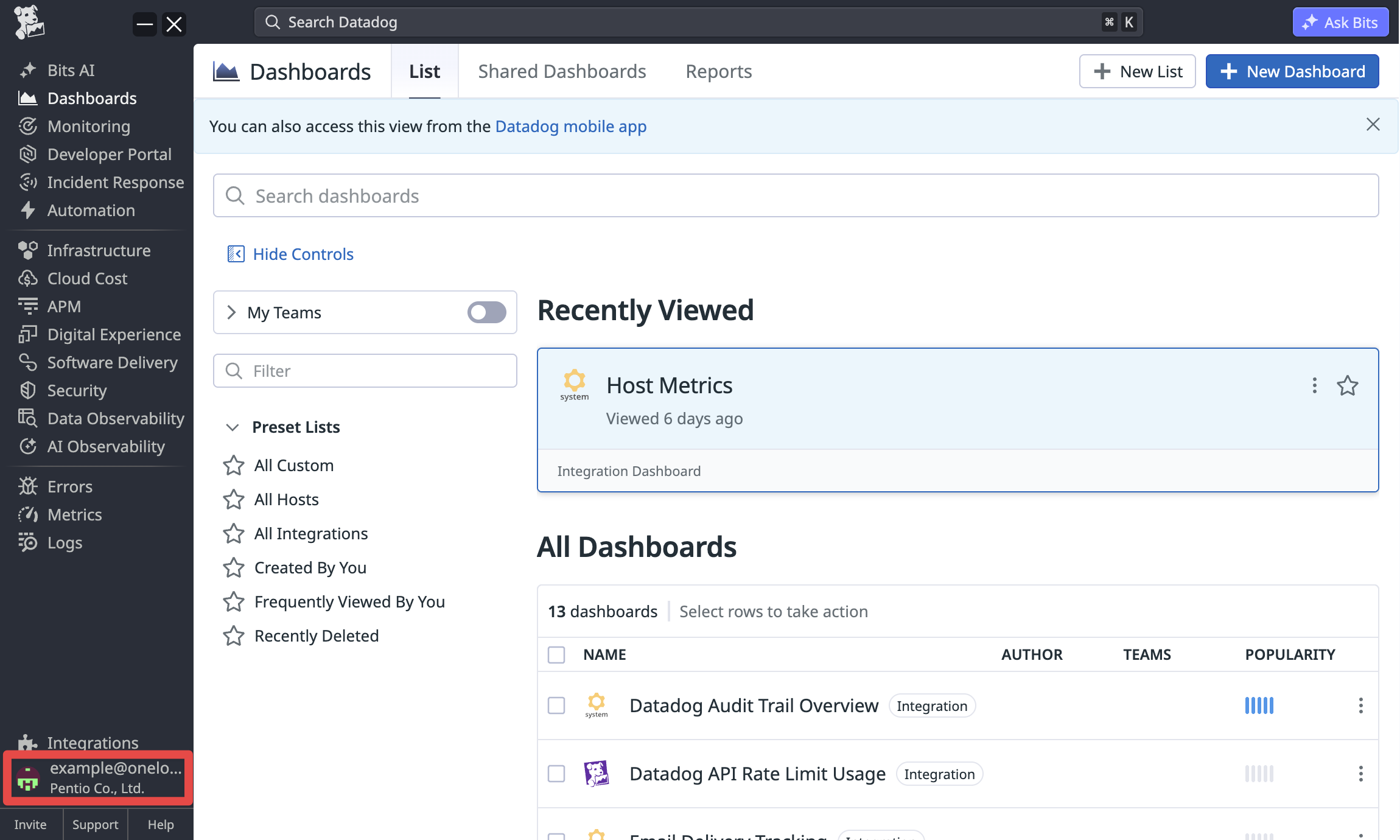Star the All Hosts preset list
1400x840 pixels.
234,500
